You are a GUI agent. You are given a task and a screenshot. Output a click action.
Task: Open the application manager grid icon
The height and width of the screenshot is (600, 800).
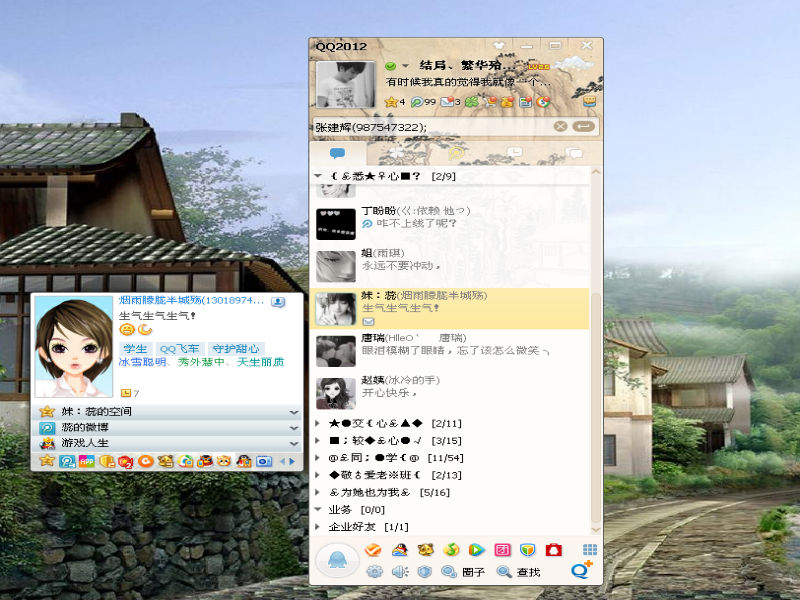tap(590, 549)
